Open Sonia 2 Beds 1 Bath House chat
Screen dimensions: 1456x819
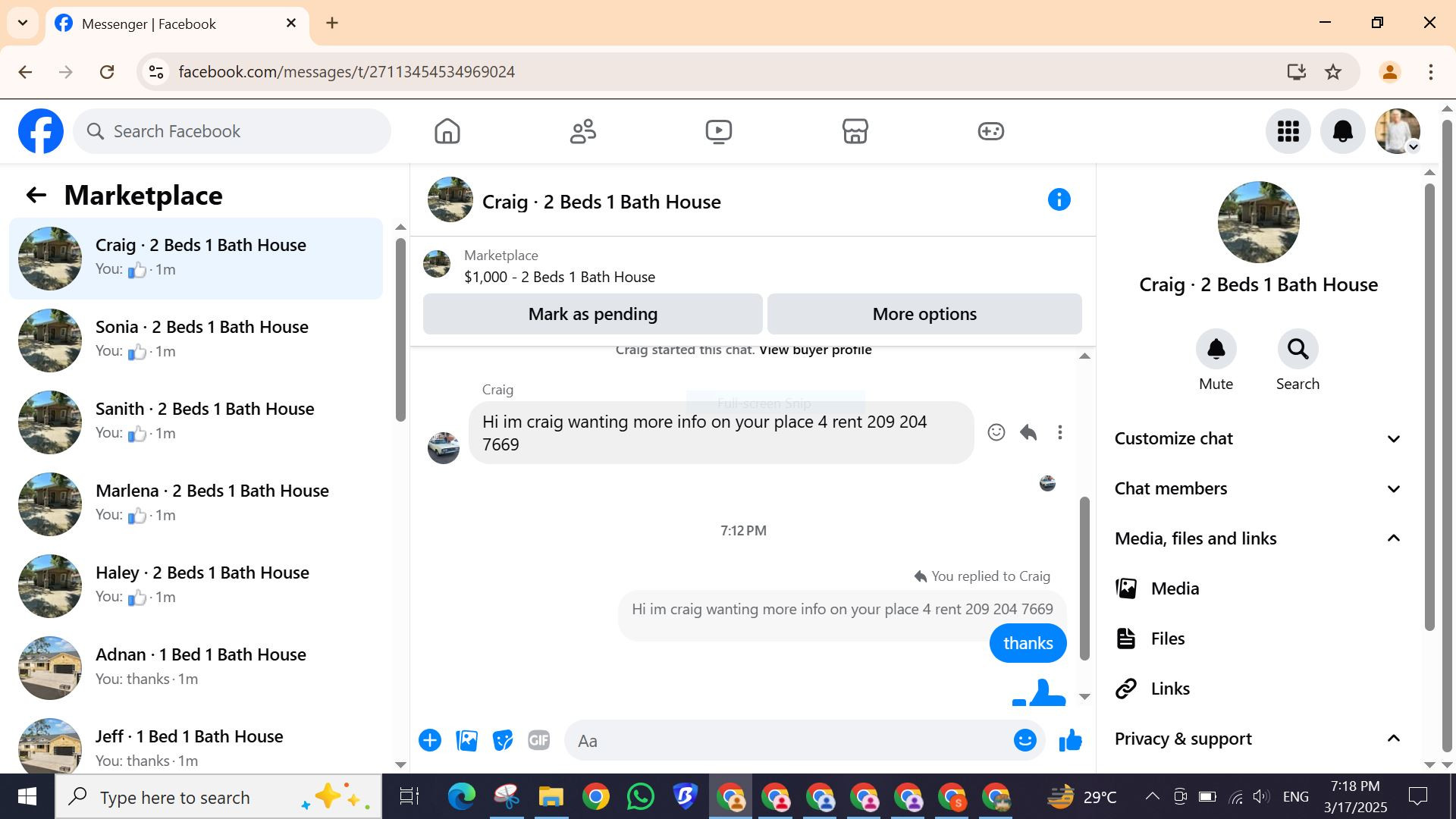[196, 340]
